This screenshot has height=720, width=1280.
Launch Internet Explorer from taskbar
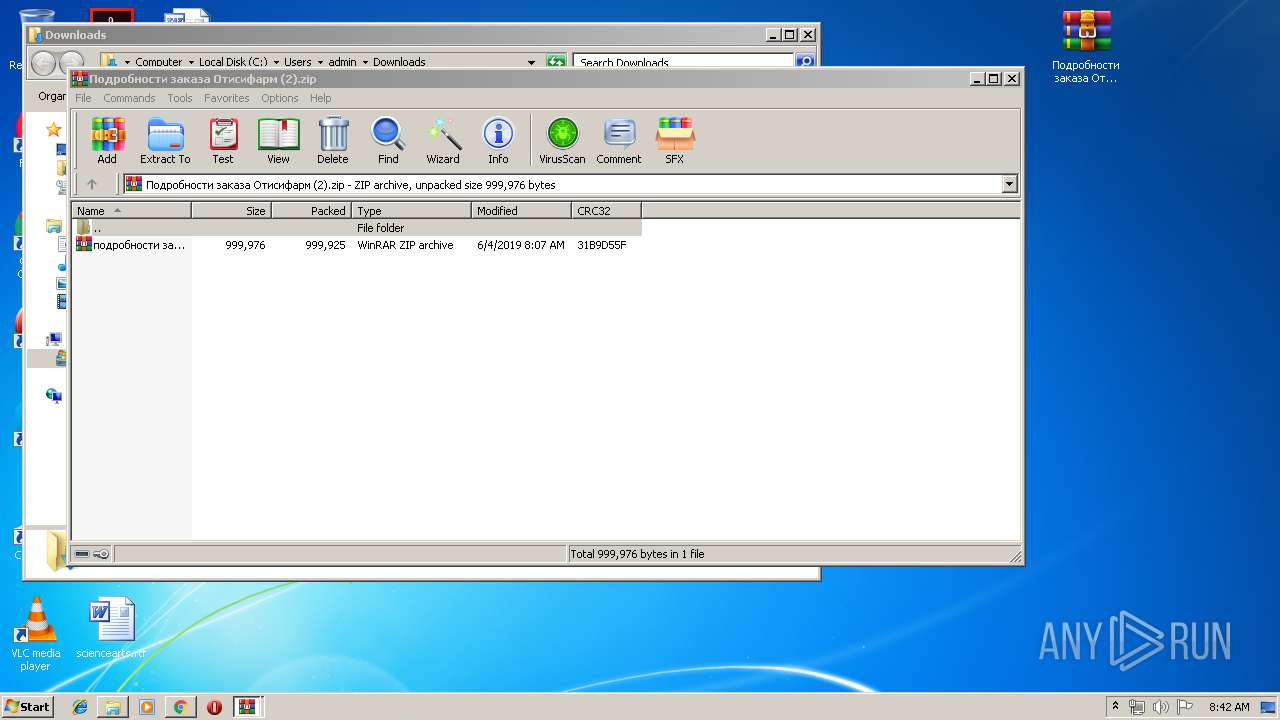point(80,707)
